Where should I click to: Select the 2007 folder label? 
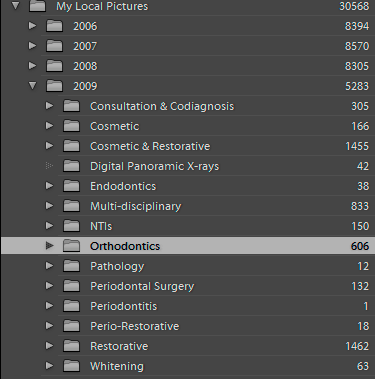point(85,46)
